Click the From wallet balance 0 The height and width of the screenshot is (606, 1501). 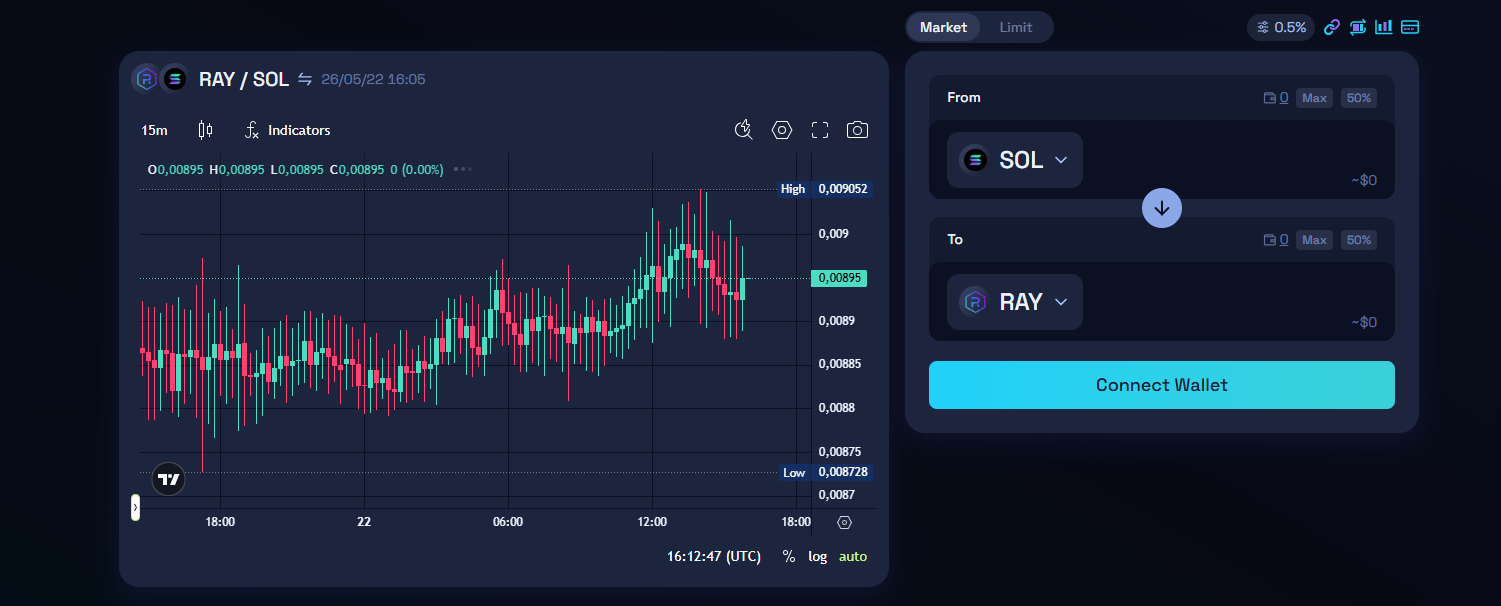(x=1276, y=98)
